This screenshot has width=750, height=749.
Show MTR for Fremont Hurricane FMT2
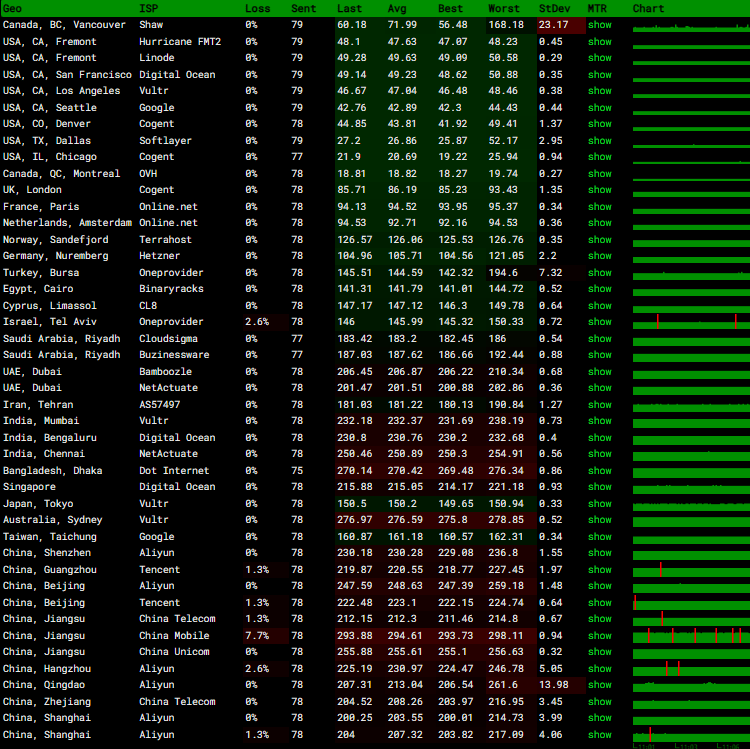click(x=600, y=42)
